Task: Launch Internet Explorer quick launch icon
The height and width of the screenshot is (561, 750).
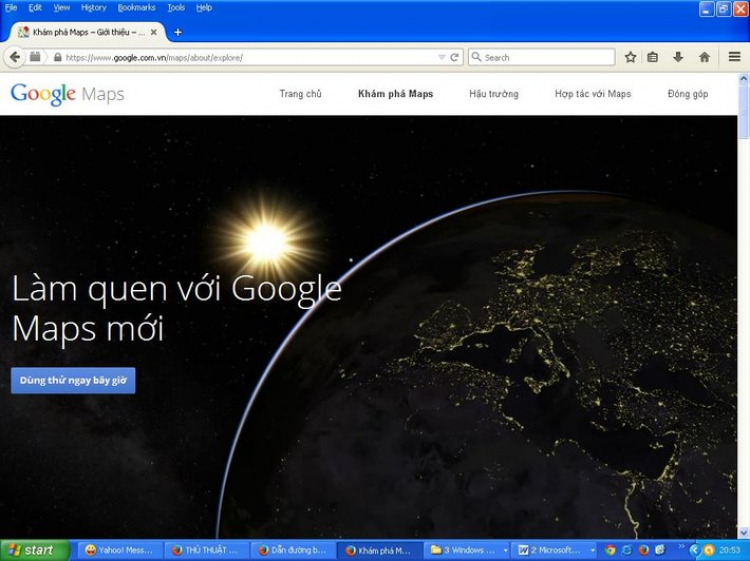Action: click(x=627, y=550)
